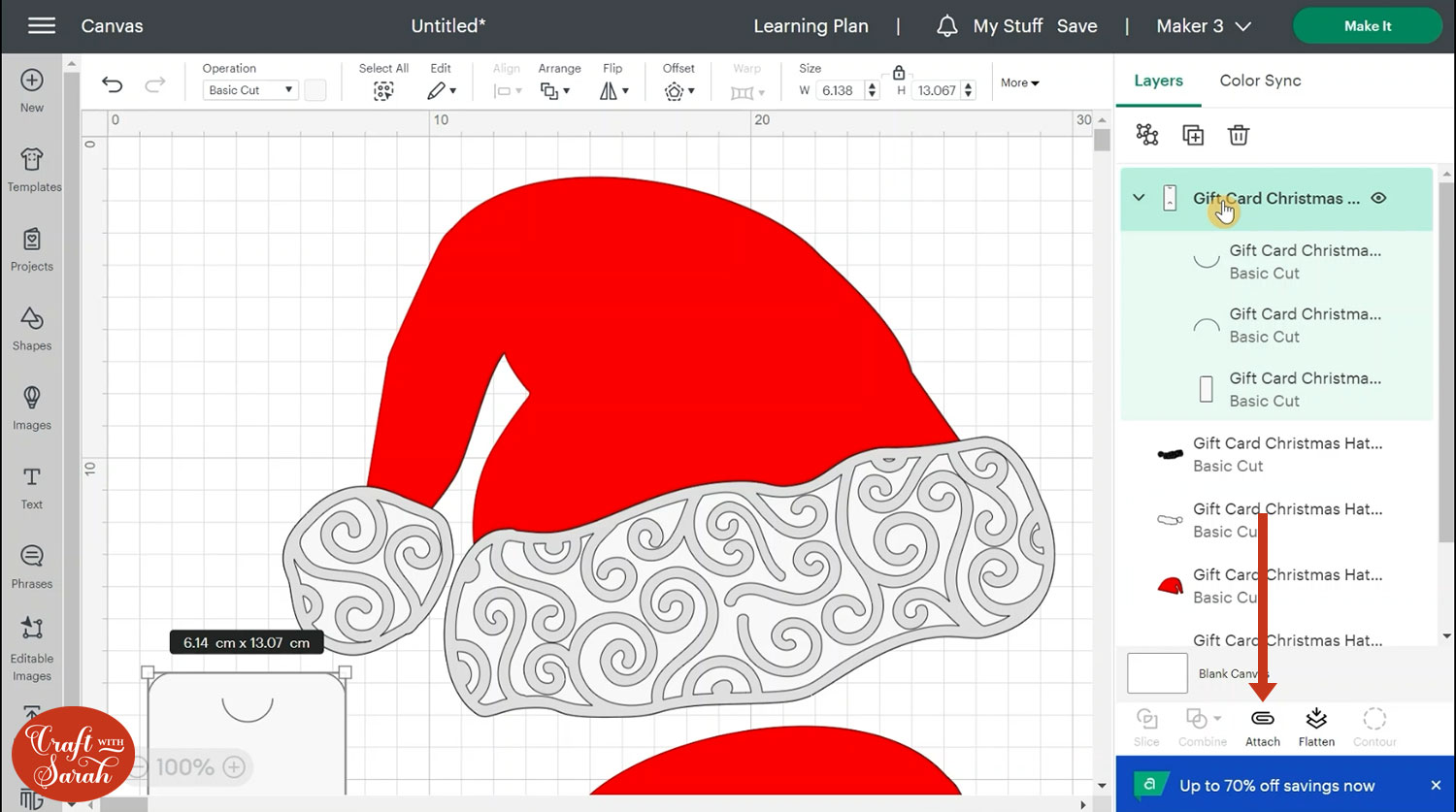1456x812 pixels.
Task: Hide the Gift Card Christmas group layer
Action: point(1378,198)
